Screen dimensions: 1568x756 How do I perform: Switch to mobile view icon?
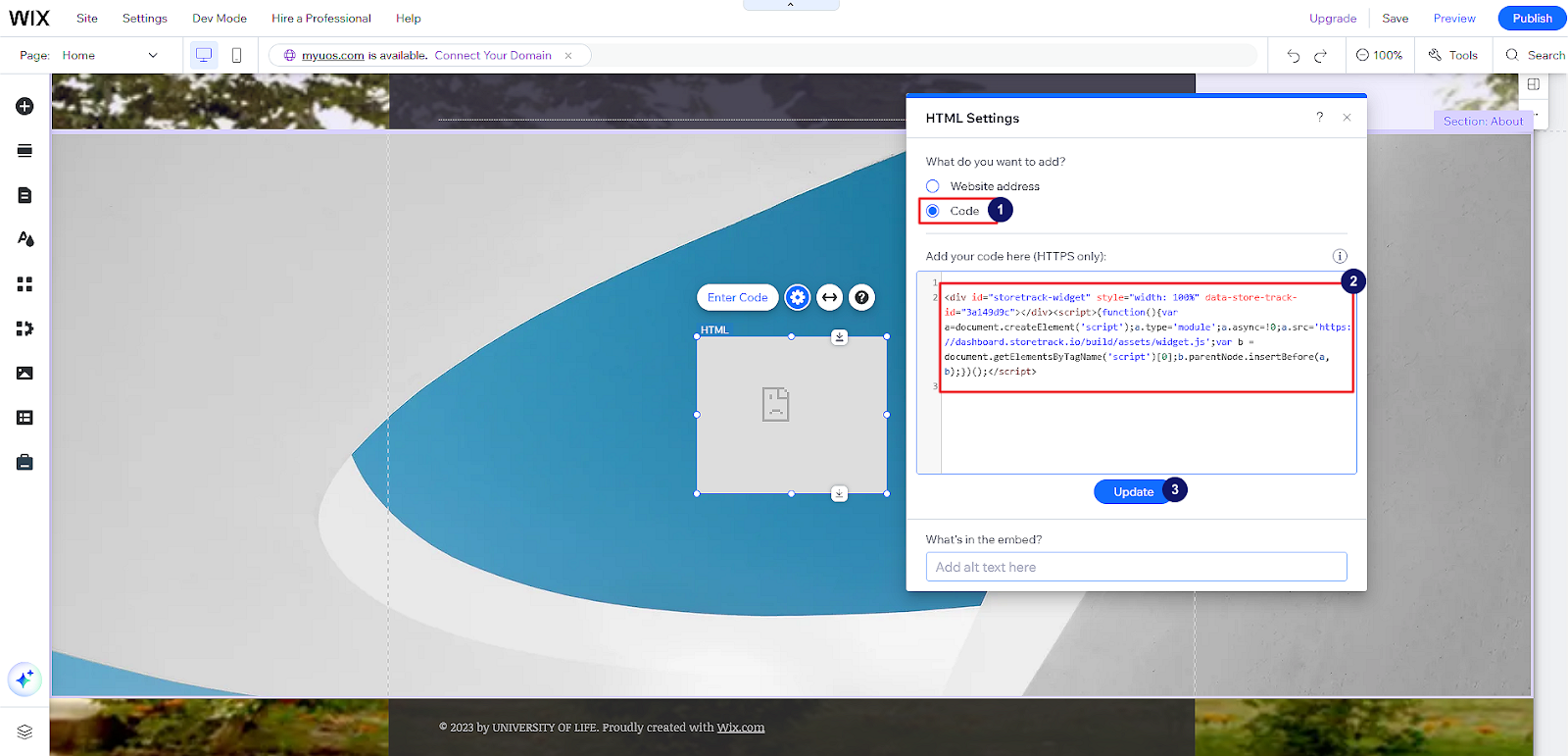coord(236,55)
